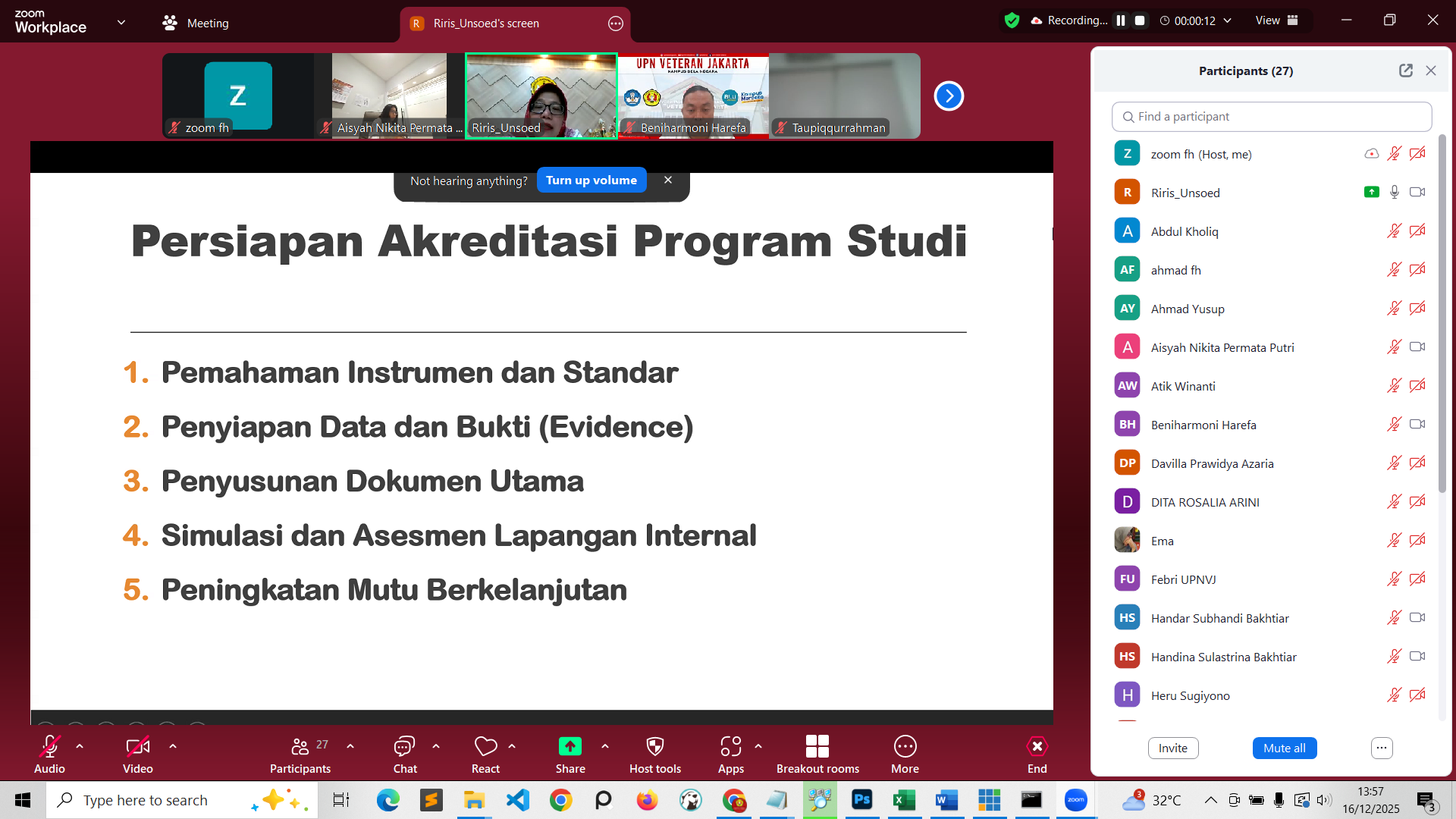The height and width of the screenshot is (819, 1456).
Task: Click the next video thumbnails arrow
Action: click(948, 96)
